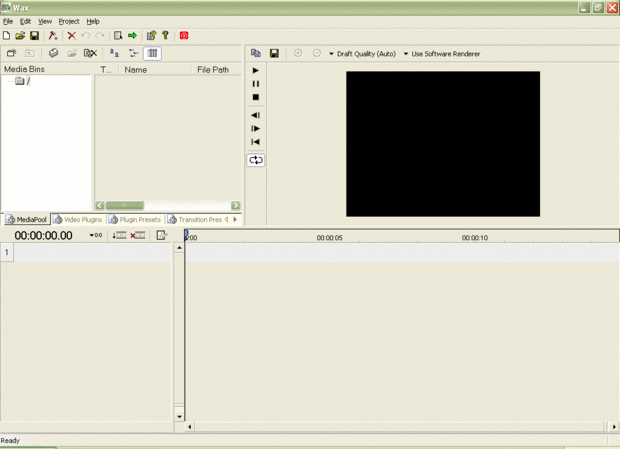This screenshot has height=449, width=620.
Task: Switch to the Video Plugins tab
Action: pyautogui.click(x=78, y=219)
